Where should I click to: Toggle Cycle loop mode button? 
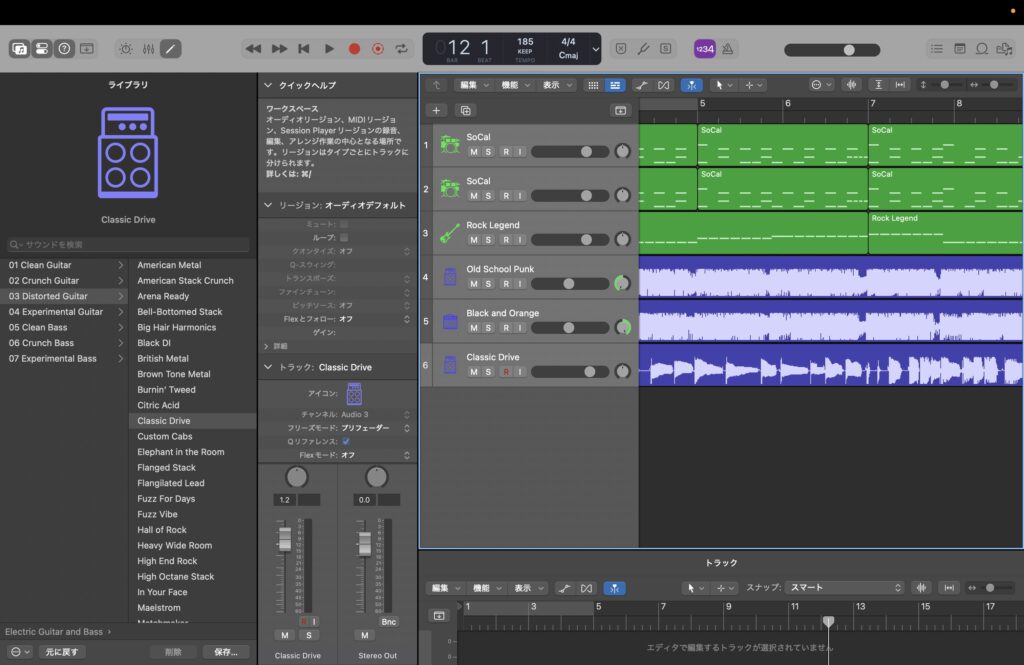click(402, 49)
